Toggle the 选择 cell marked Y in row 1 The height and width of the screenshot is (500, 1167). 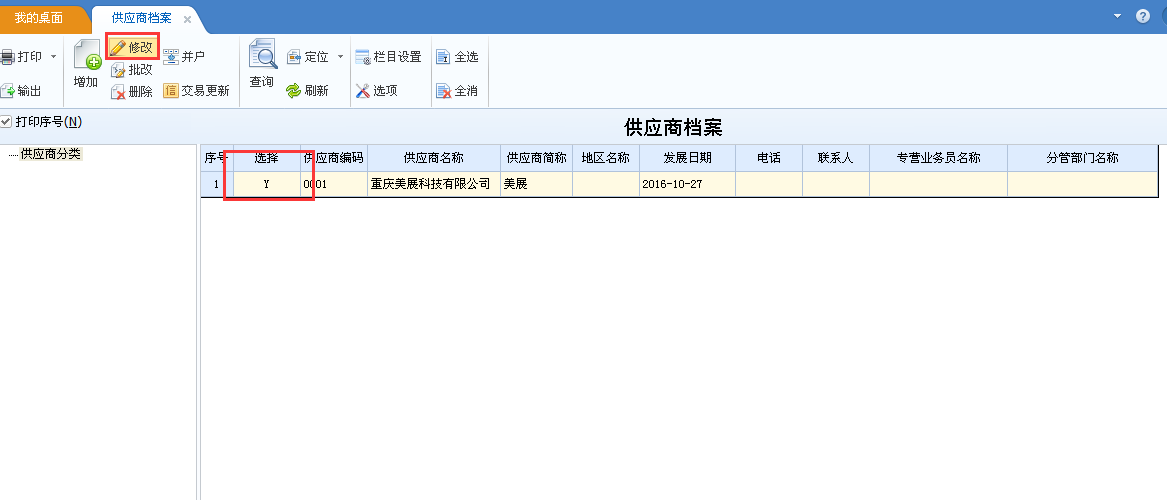coord(266,185)
